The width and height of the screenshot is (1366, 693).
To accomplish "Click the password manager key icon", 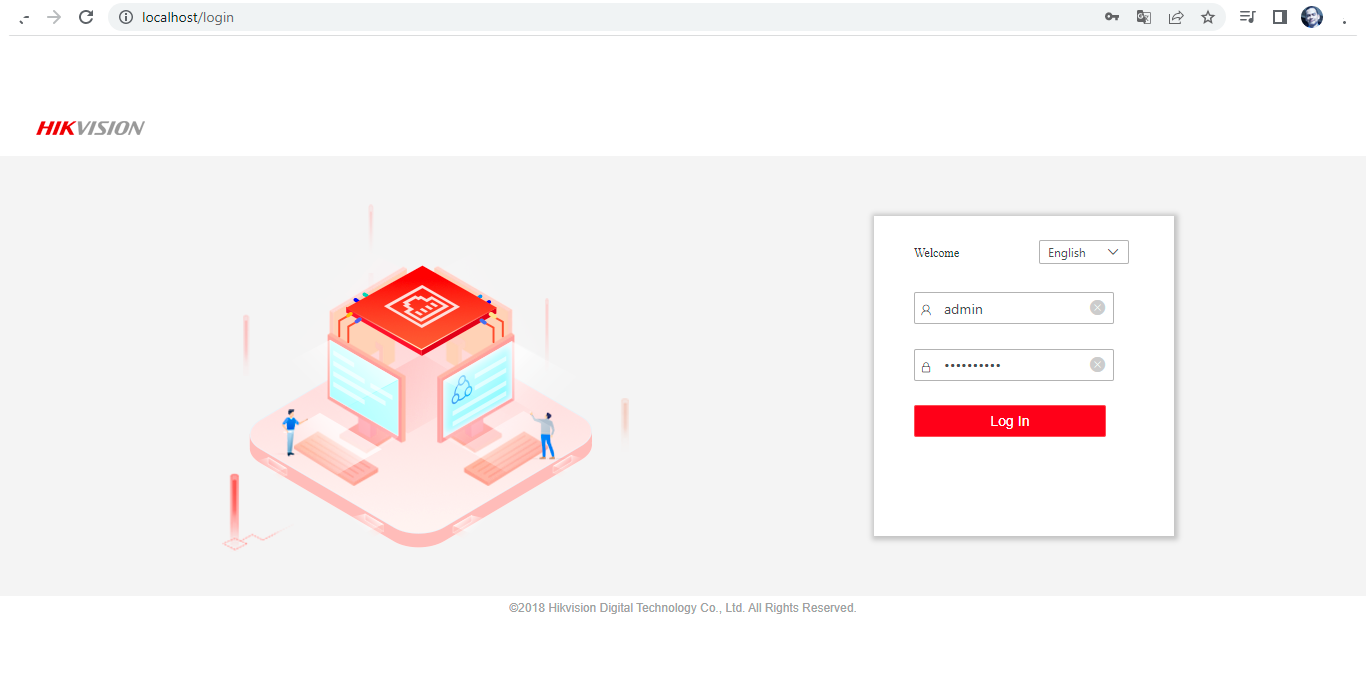I will click(1111, 17).
